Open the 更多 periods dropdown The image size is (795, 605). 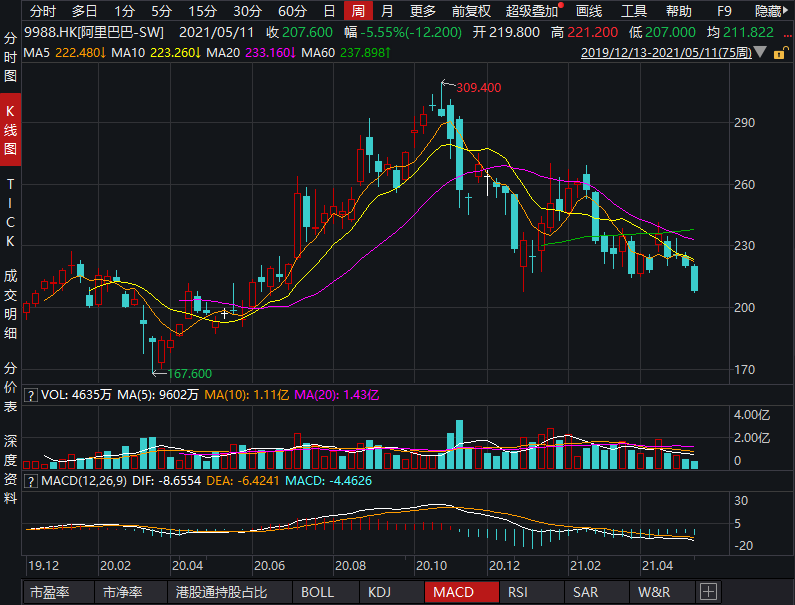point(423,11)
